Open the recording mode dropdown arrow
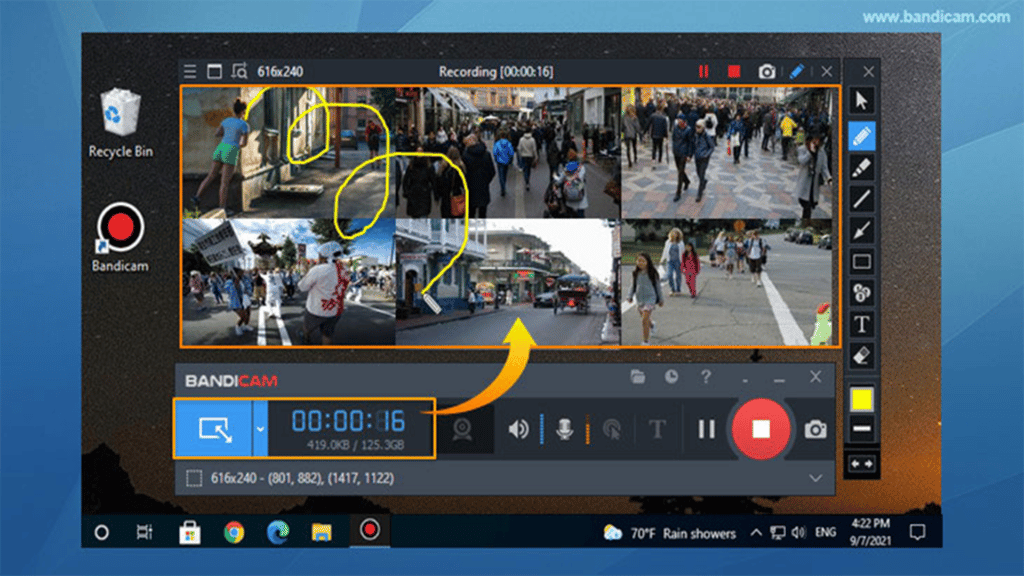This screenshot has height=576, width=1024. (260, 429)
